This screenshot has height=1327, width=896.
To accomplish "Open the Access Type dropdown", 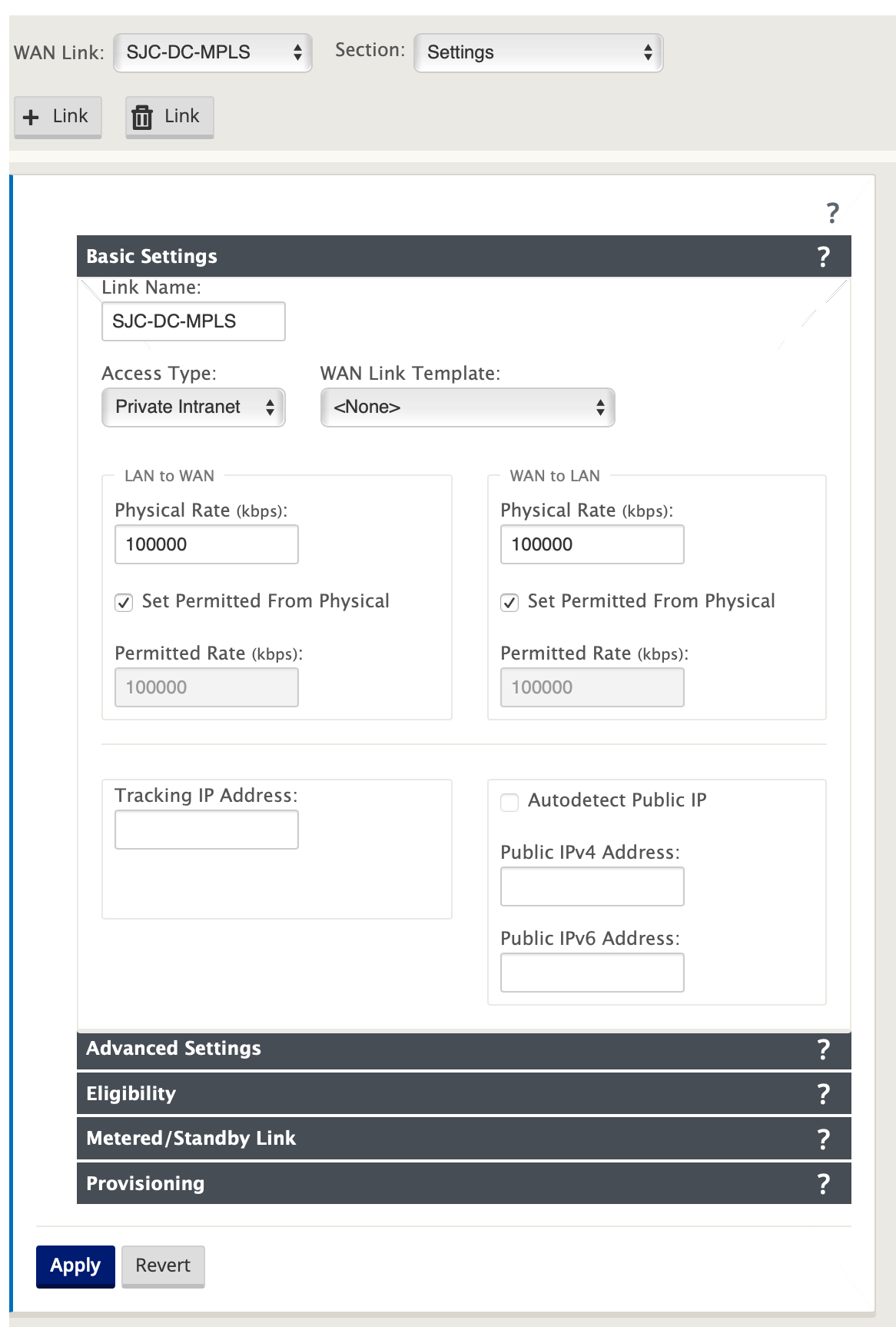I will click(x=194, y=407).
